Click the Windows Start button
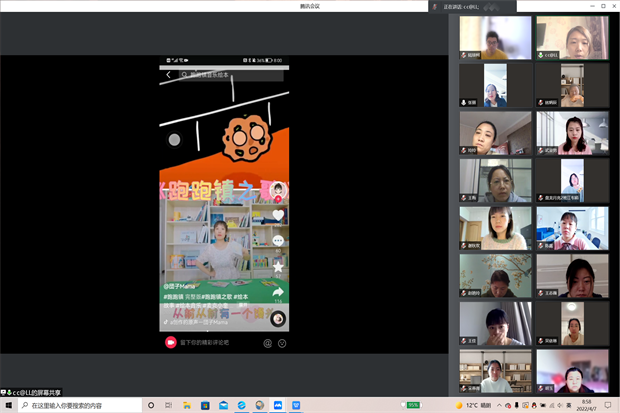Image resolution: width=620 pixels, height=413 pixels. [8, 405]
